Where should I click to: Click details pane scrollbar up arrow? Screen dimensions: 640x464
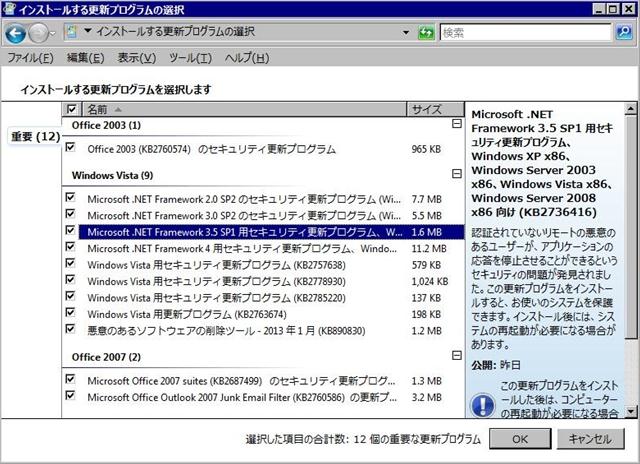631,109
